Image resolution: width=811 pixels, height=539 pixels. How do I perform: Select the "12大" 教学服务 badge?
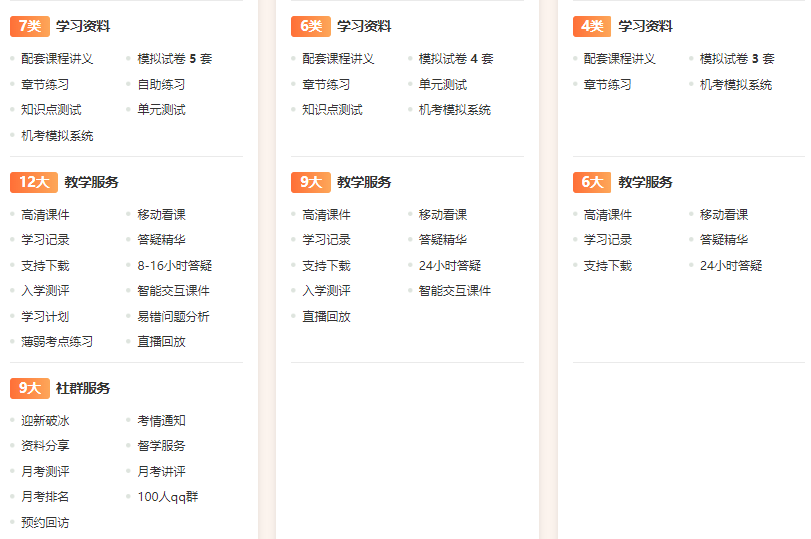click(x=33, y=182)
